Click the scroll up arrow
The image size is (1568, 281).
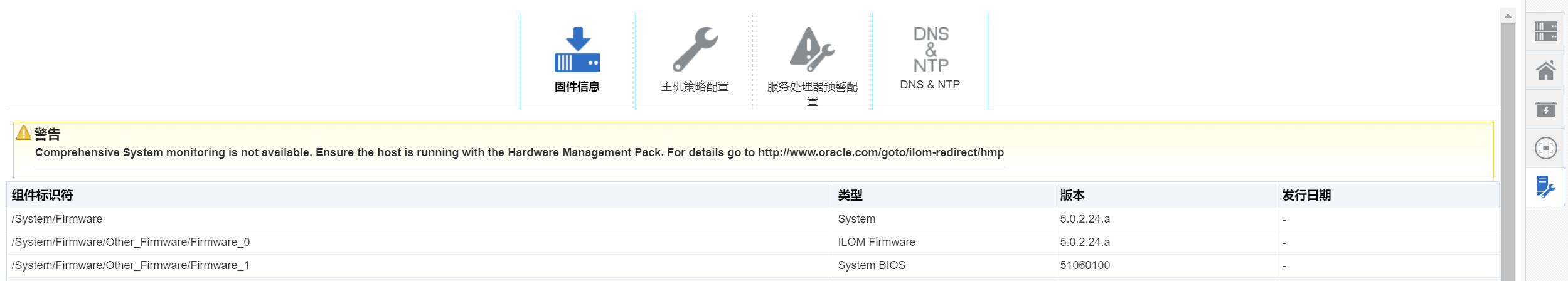(1508, 16)
